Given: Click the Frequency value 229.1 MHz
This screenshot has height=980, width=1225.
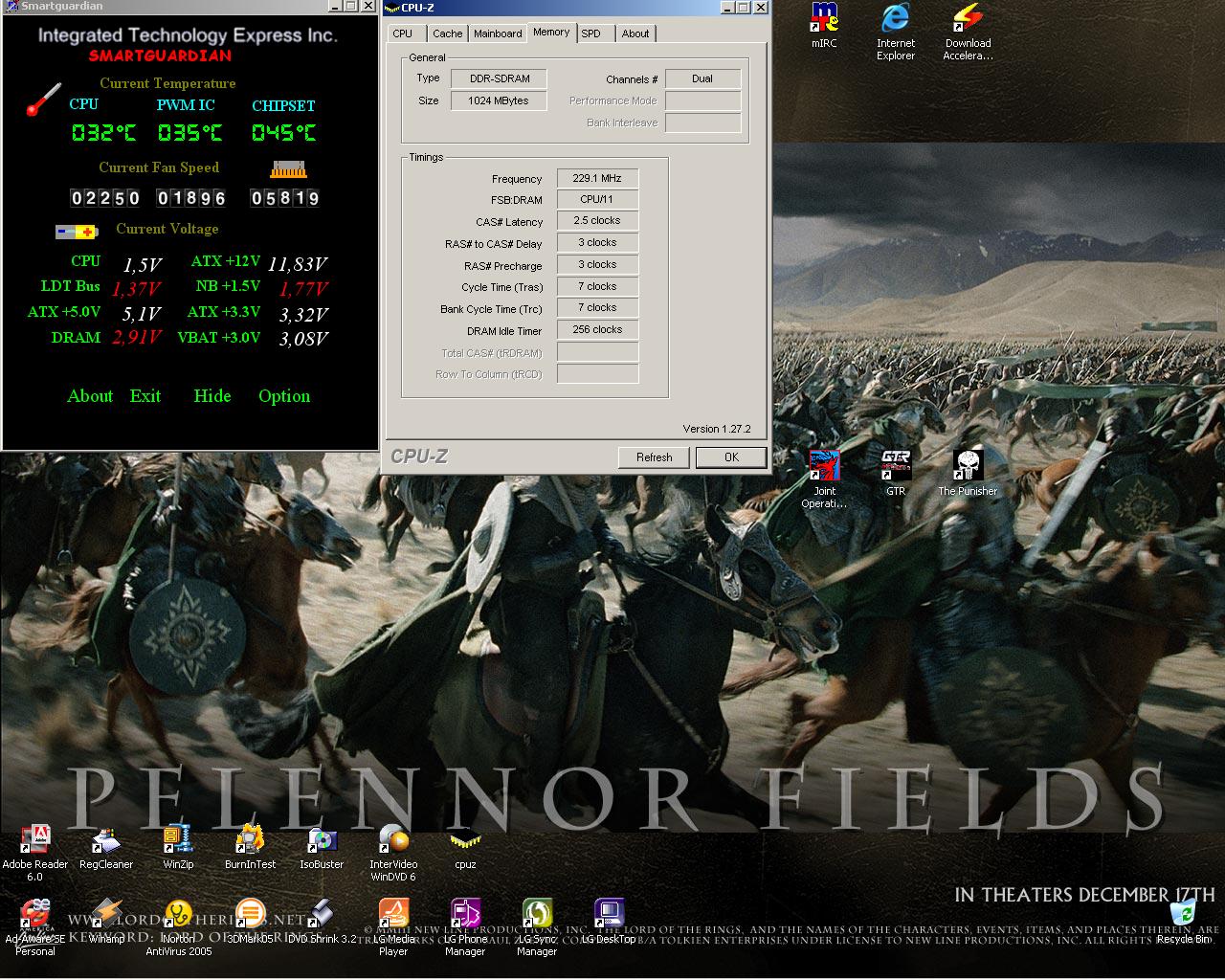Looking at the screenshot, I should [x=597, y=178].
